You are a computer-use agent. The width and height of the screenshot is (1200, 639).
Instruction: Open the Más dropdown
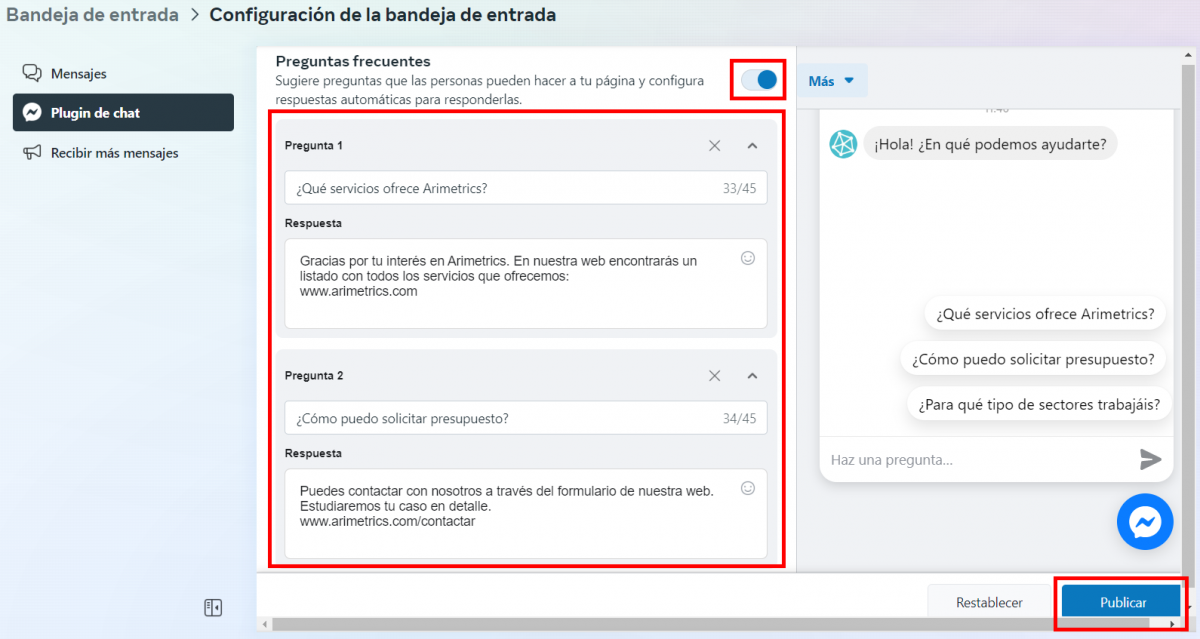tap(832, 81)
